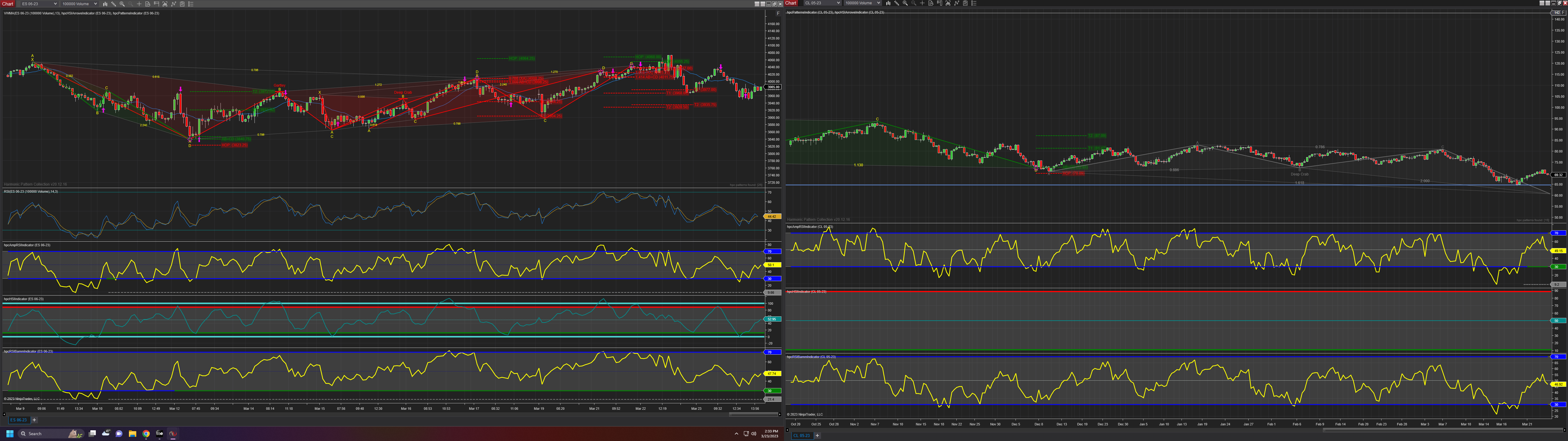Open bar style icon on ES chart
Image resolution: width=1568 pixels, height=441 pixels.
105,4
